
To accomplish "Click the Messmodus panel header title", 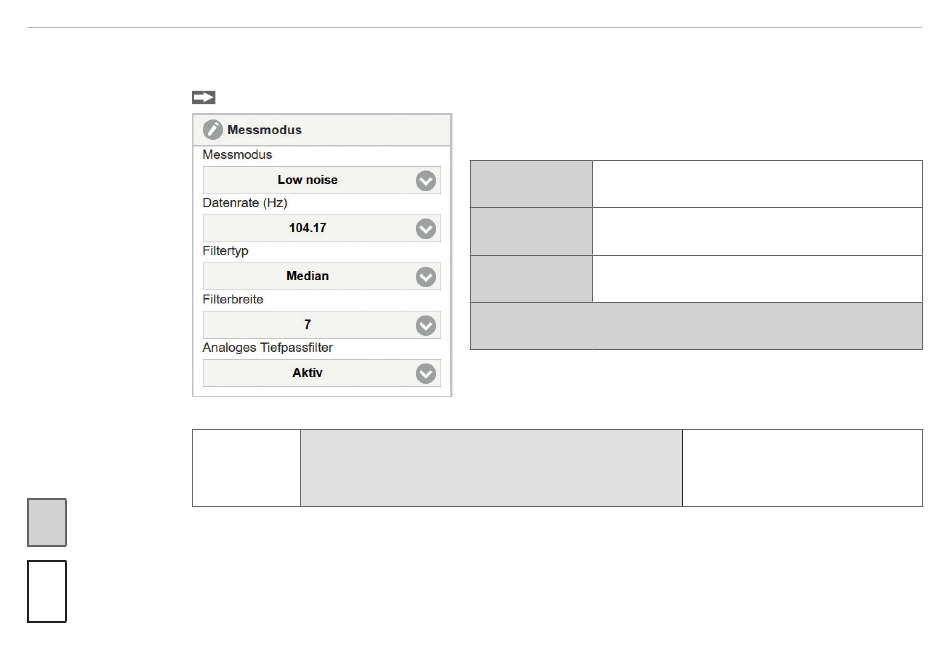I will click(264, 130).
